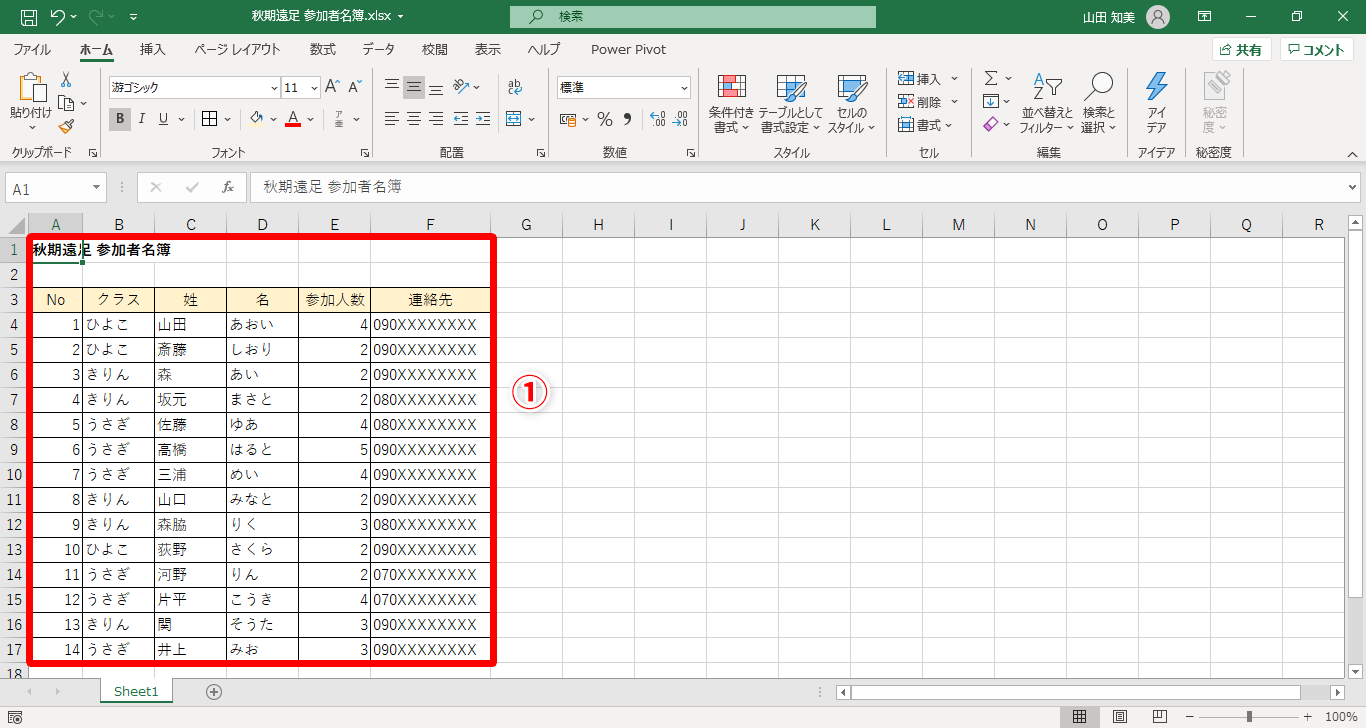
Task: Apply the red font color swatch
Action: click(x=293, y=119)
